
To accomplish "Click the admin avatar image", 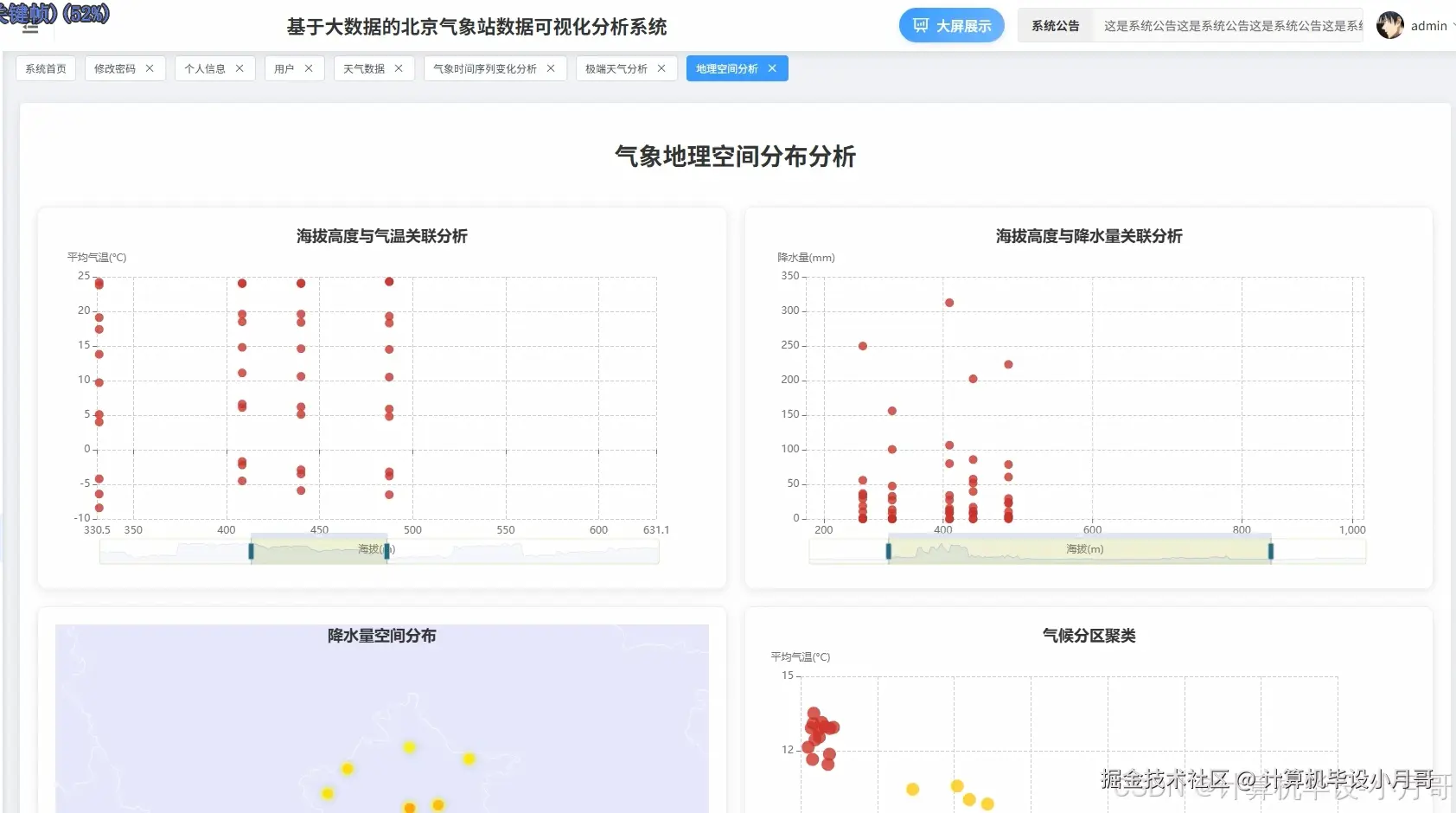I will (x=1390, y=25).
